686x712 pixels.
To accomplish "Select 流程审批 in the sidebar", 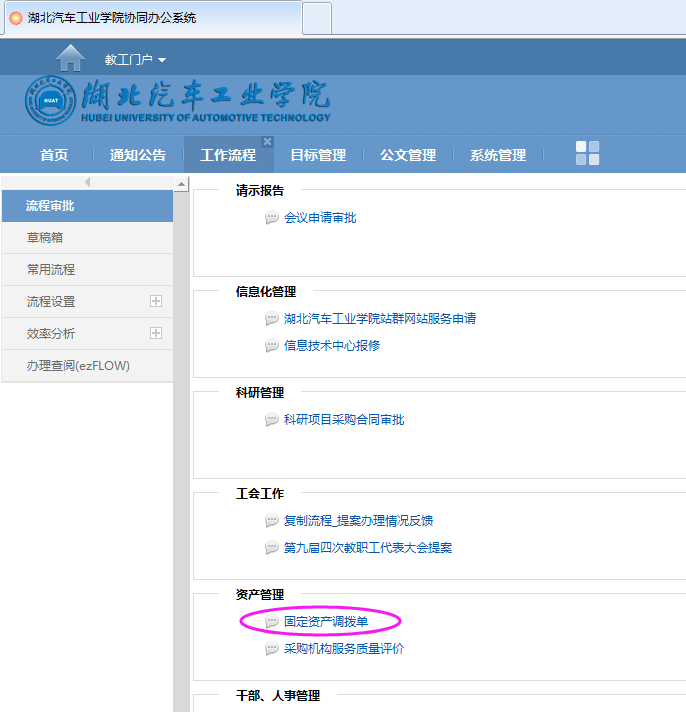I will pyautogui.click(x=87, y=206).
